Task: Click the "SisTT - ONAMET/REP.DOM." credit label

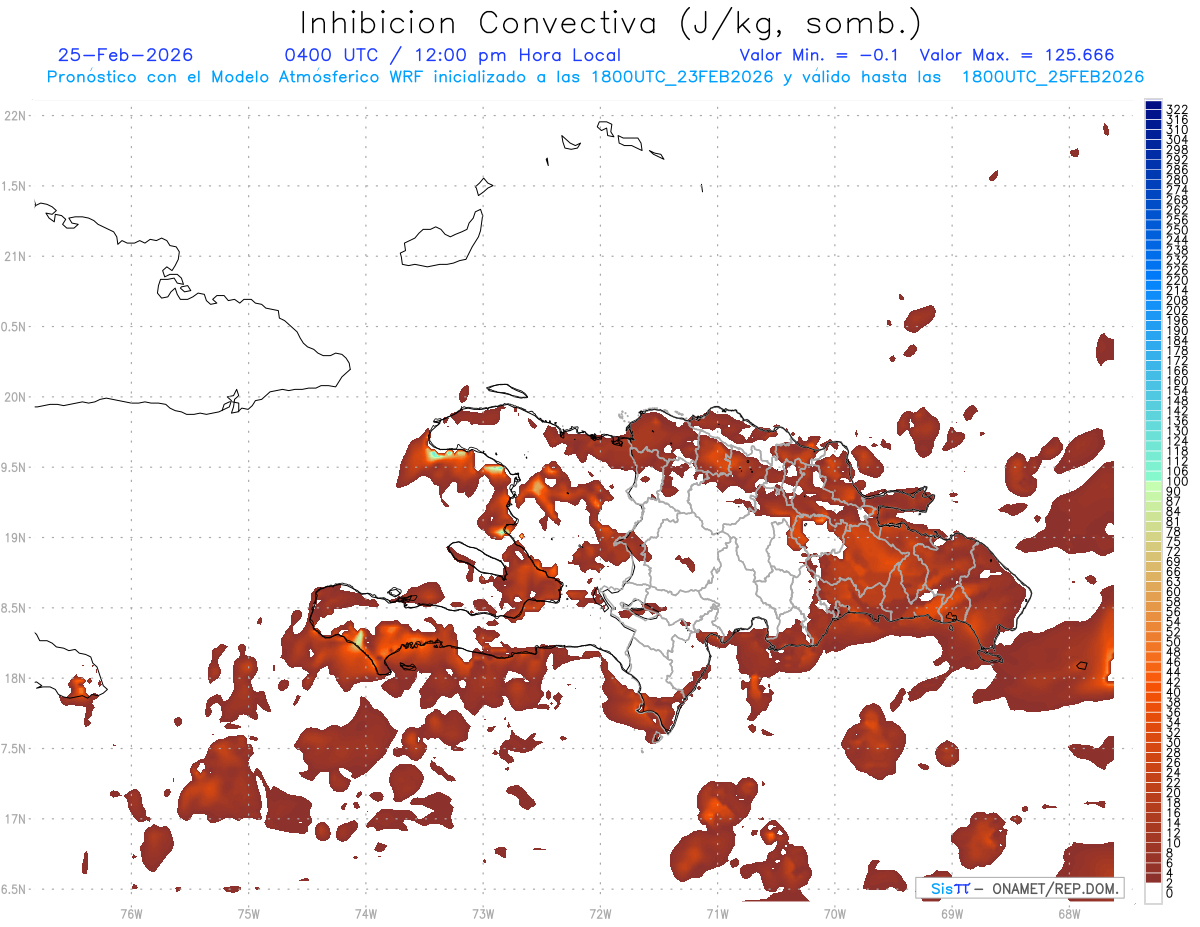Action: point(1021,888)
